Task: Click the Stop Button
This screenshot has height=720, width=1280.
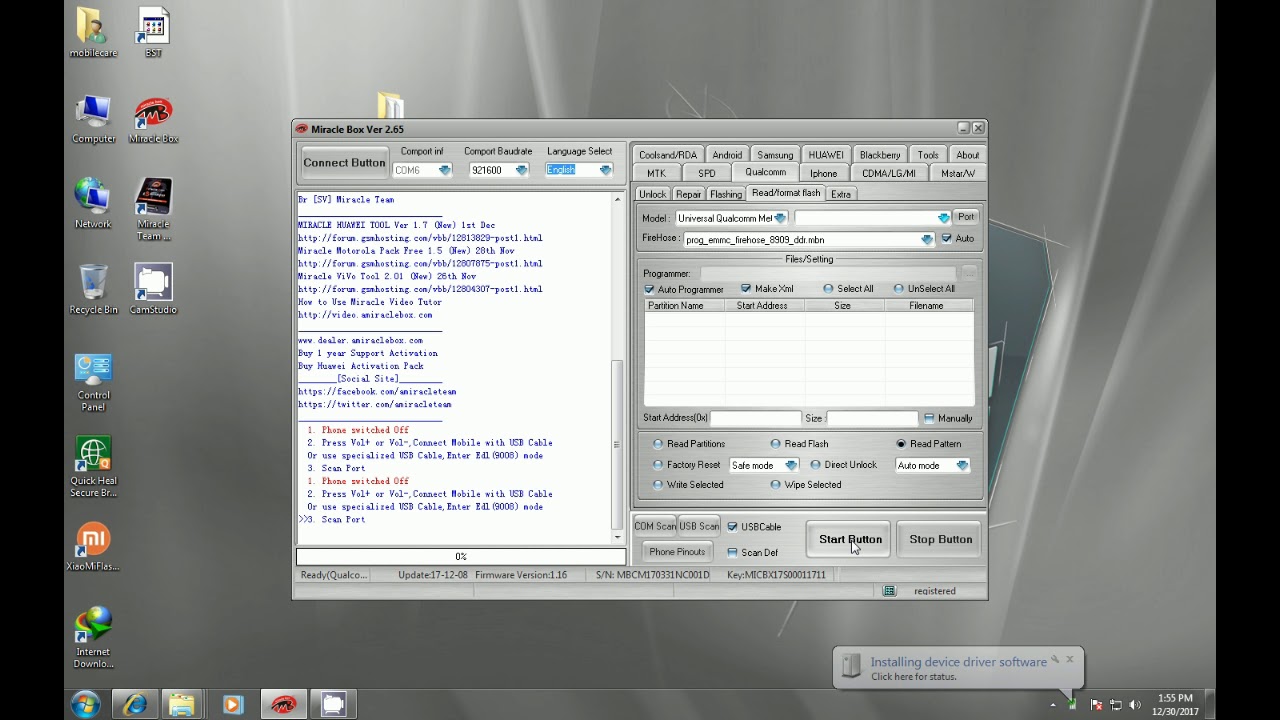Action: [x=941, y=540]
